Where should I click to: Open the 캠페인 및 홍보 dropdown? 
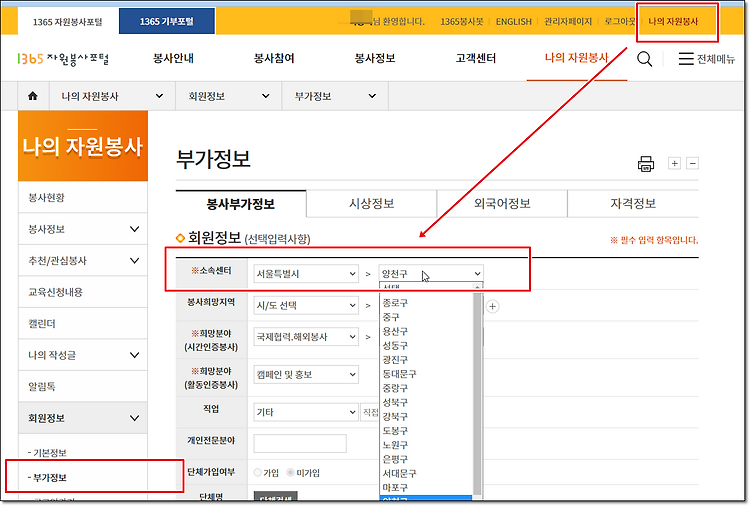pyautogui.click(x=306, y=374)
